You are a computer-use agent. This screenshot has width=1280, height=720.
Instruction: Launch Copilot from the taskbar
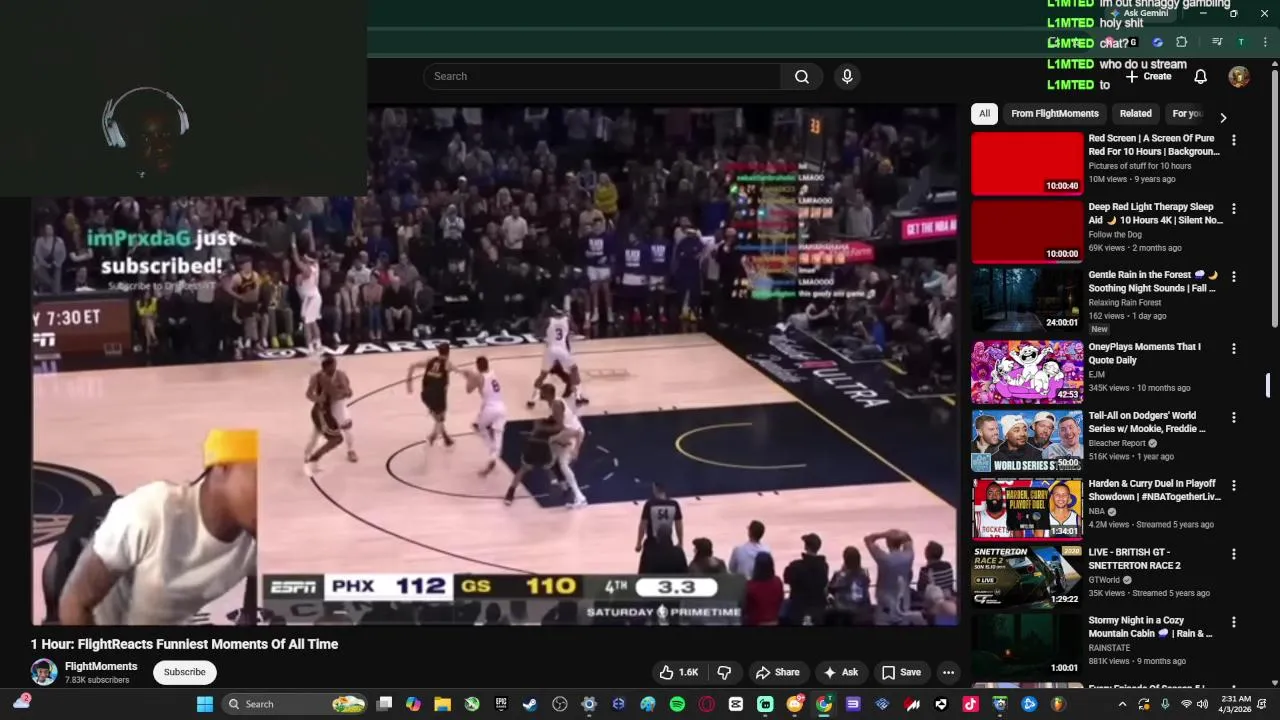coord(413,704)
